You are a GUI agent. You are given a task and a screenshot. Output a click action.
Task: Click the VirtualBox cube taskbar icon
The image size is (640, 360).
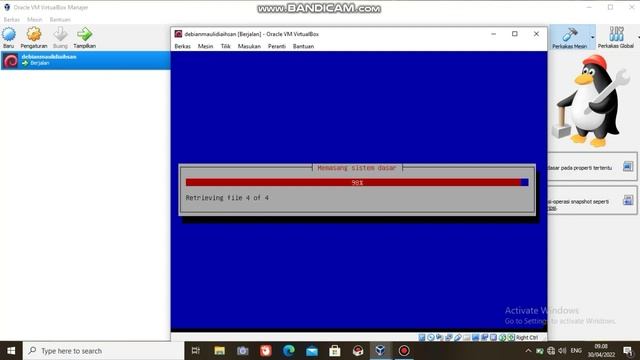coord(380,351)
